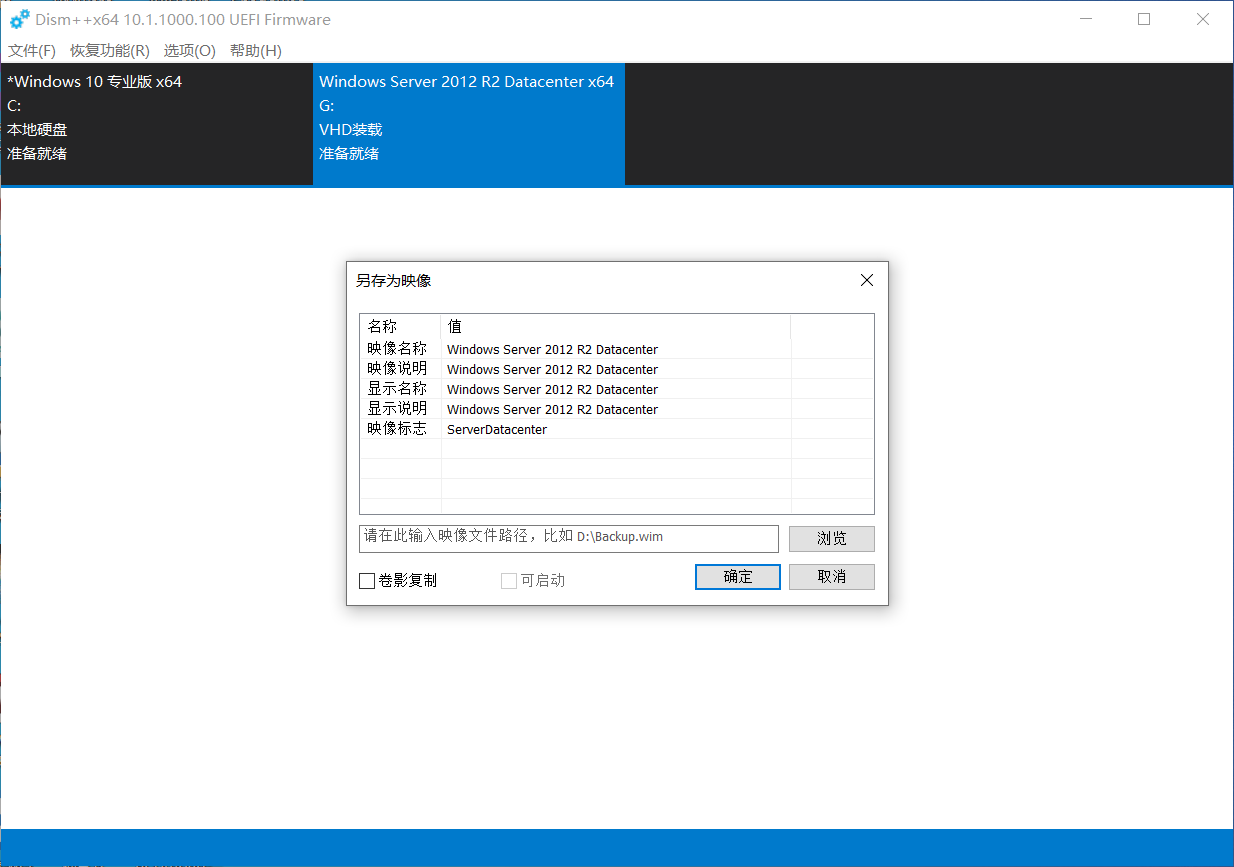The image size is (1234, 867).
Task: Open the 选项(O) menu
Action: [x=190, y=51]
